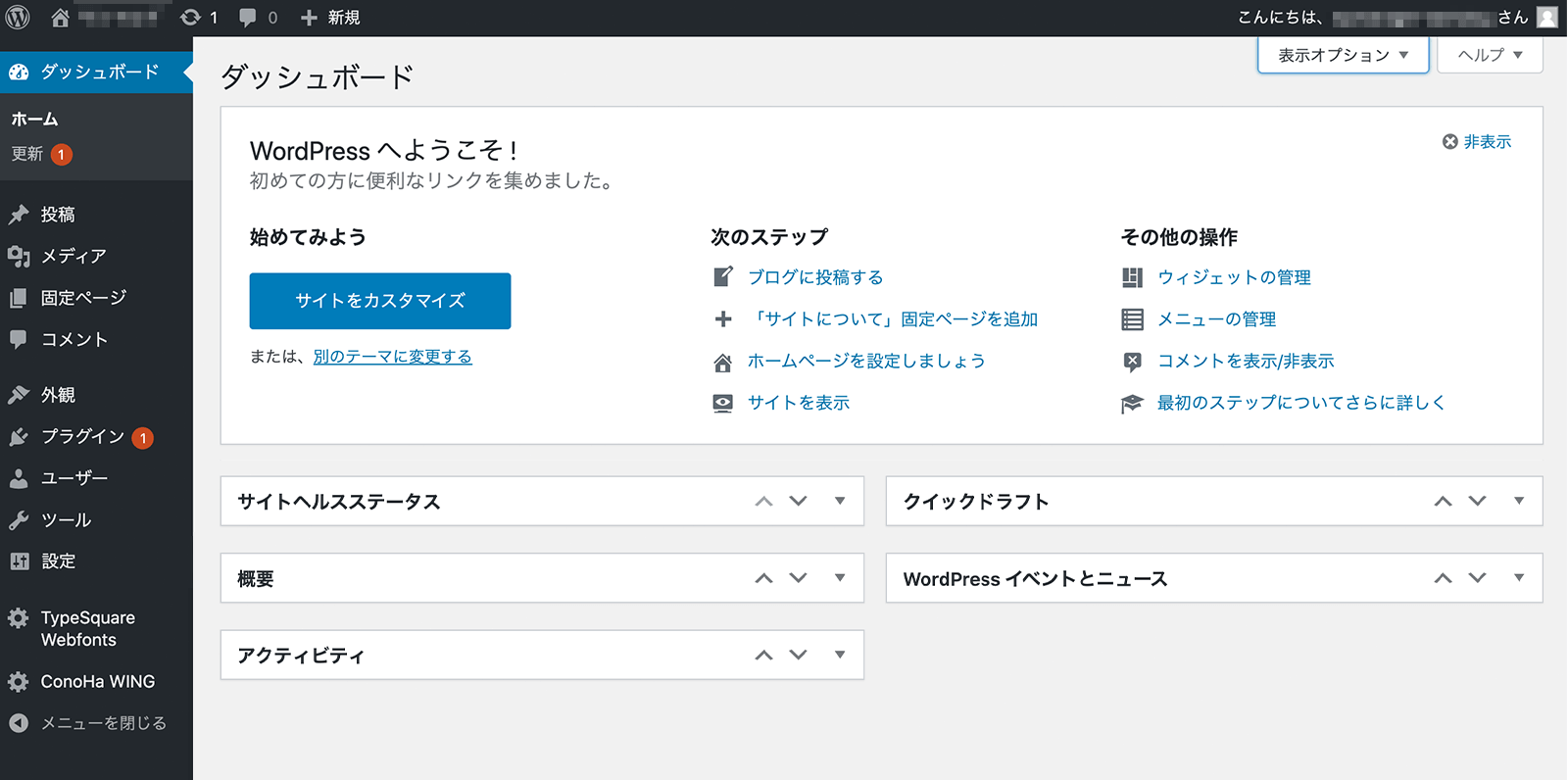Viewport: 1568px width, 780px height.
Task: Click user avatar in admin bar
Action: coord(1547,18)
